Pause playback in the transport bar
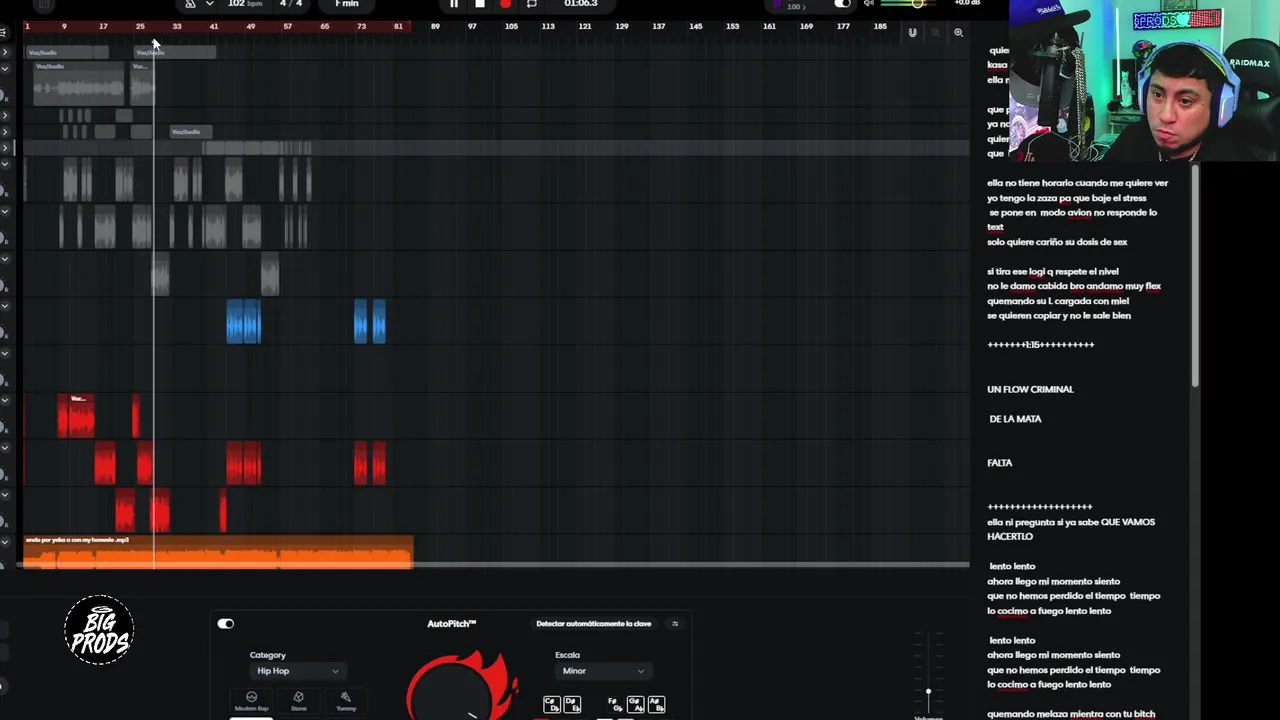 pyautogui.click(x=454, y=4)
